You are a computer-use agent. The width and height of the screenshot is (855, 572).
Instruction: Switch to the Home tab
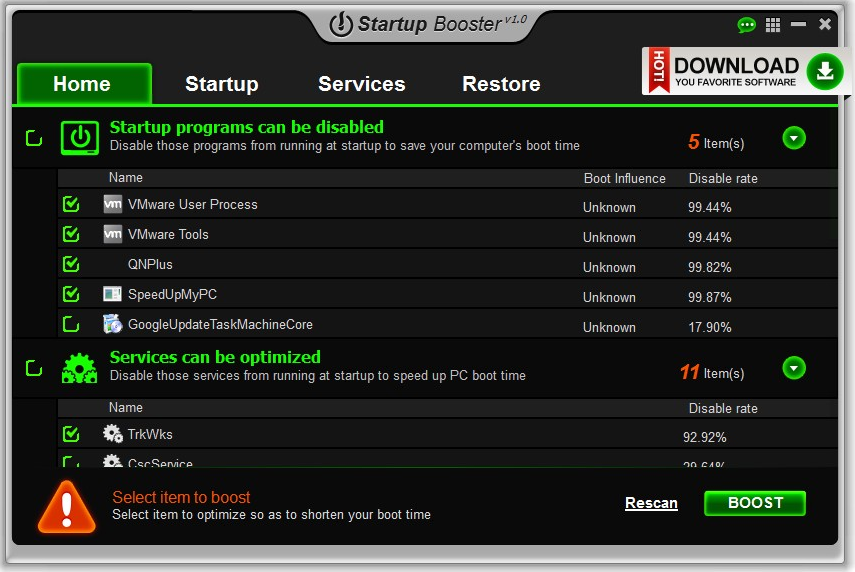pos(84,83)
